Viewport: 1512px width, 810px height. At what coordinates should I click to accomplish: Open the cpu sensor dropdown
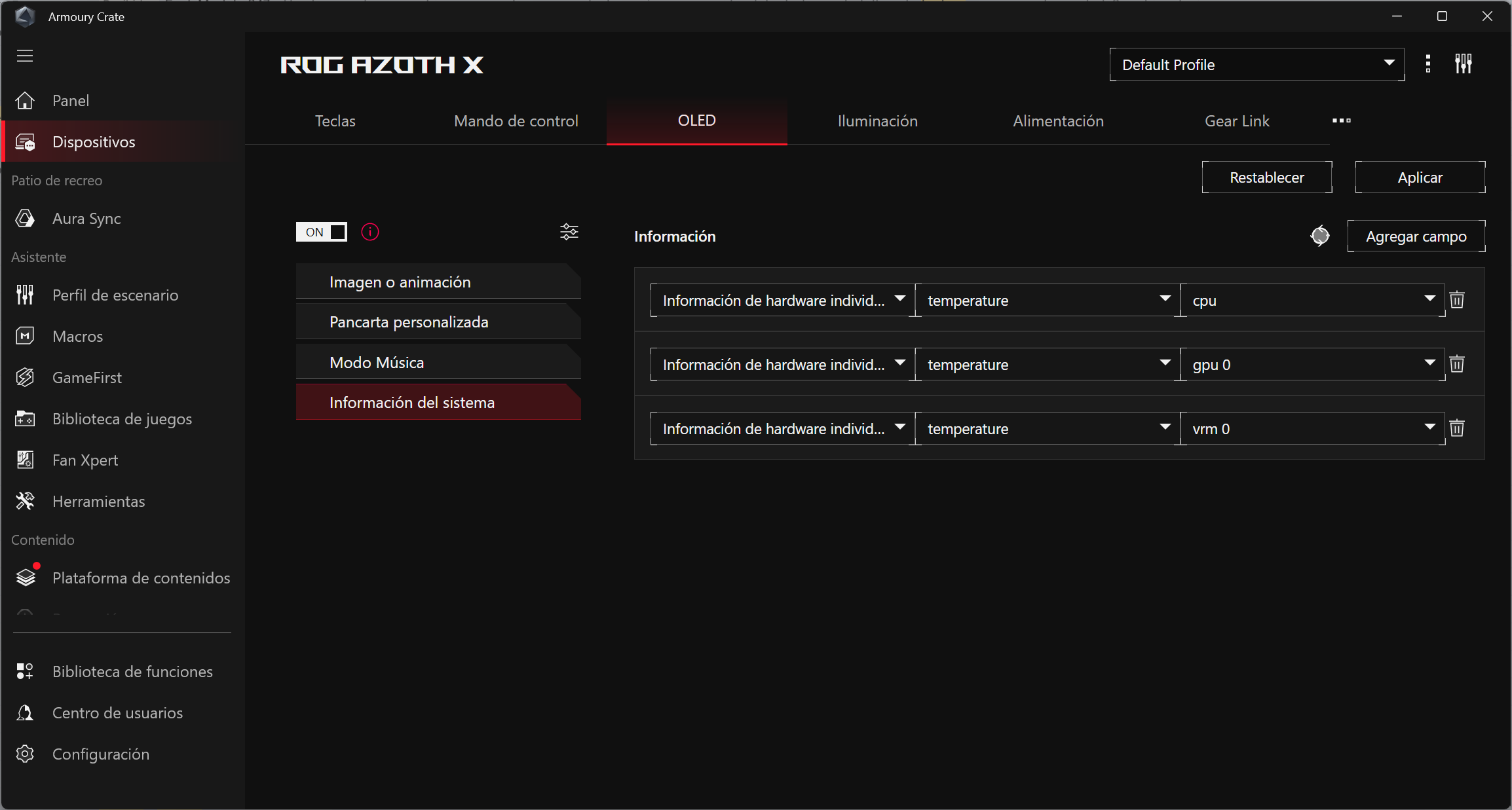1312,300
